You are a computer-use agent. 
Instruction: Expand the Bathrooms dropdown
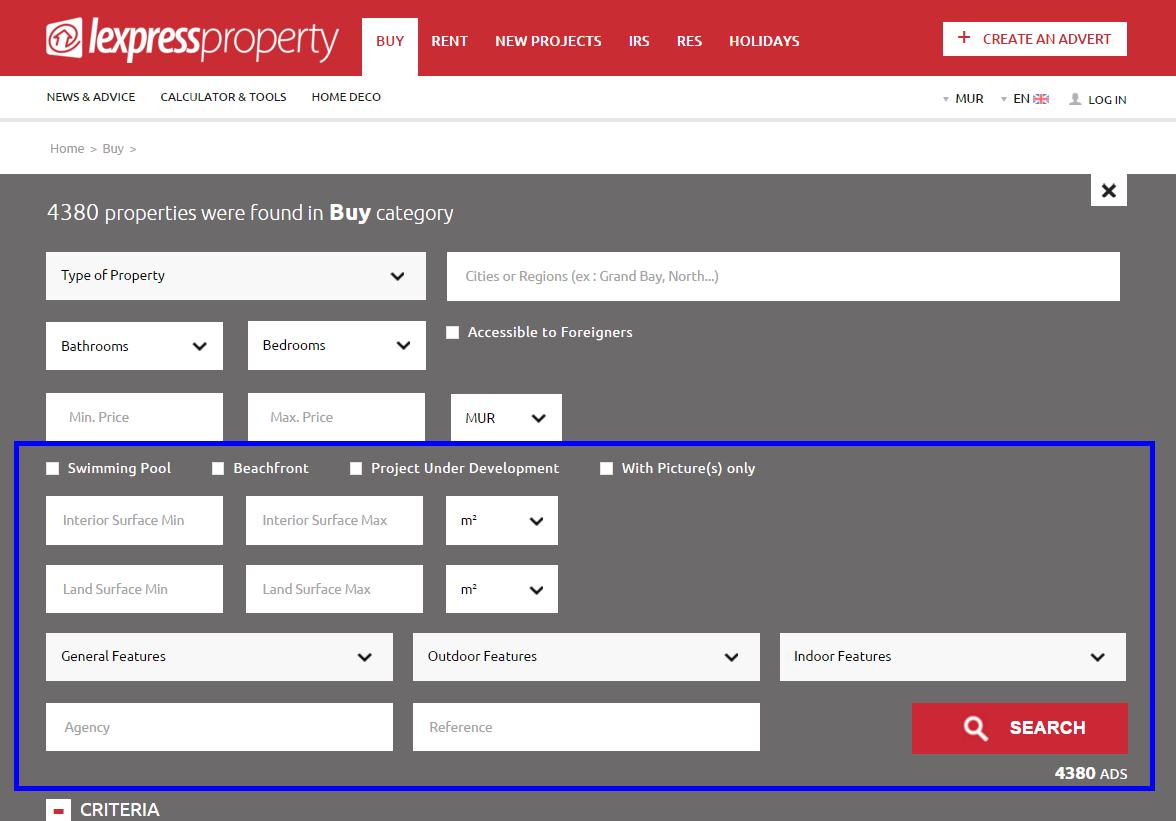click(134, 346)
